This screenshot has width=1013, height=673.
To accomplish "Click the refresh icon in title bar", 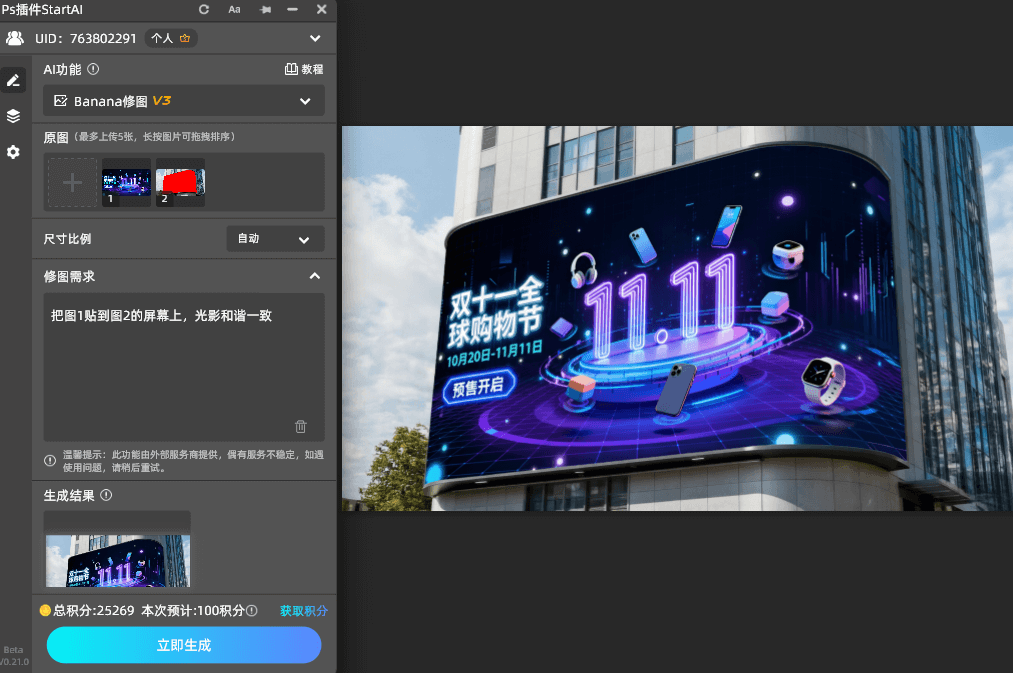I will 203,9.
